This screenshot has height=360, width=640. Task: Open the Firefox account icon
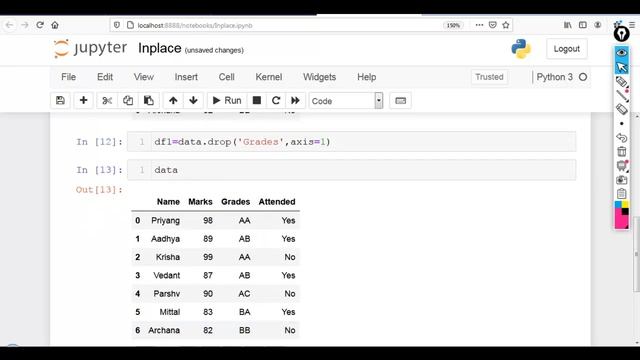click(x=598, y=25)
